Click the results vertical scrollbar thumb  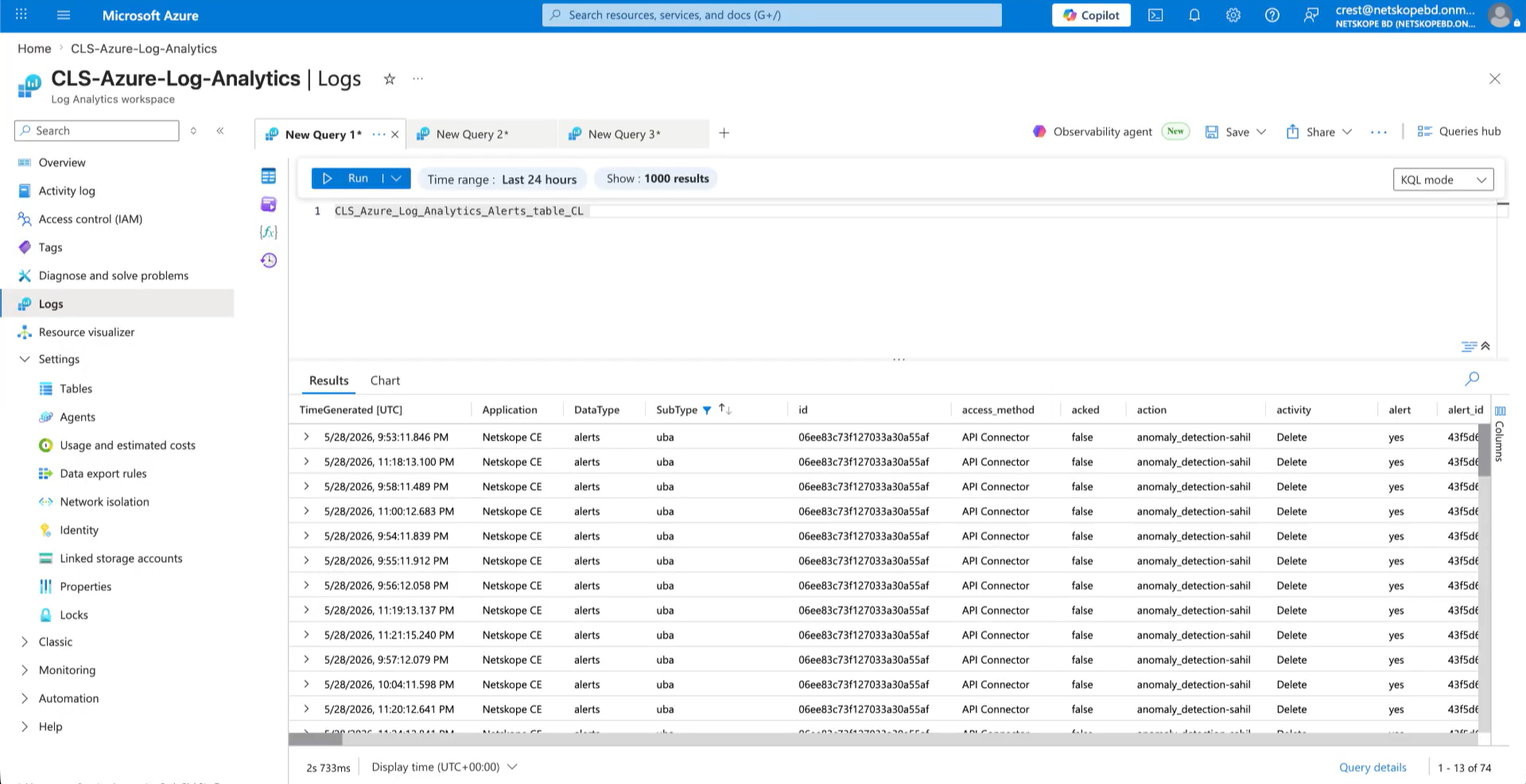pyautogui.click(x=1484, y=449)
